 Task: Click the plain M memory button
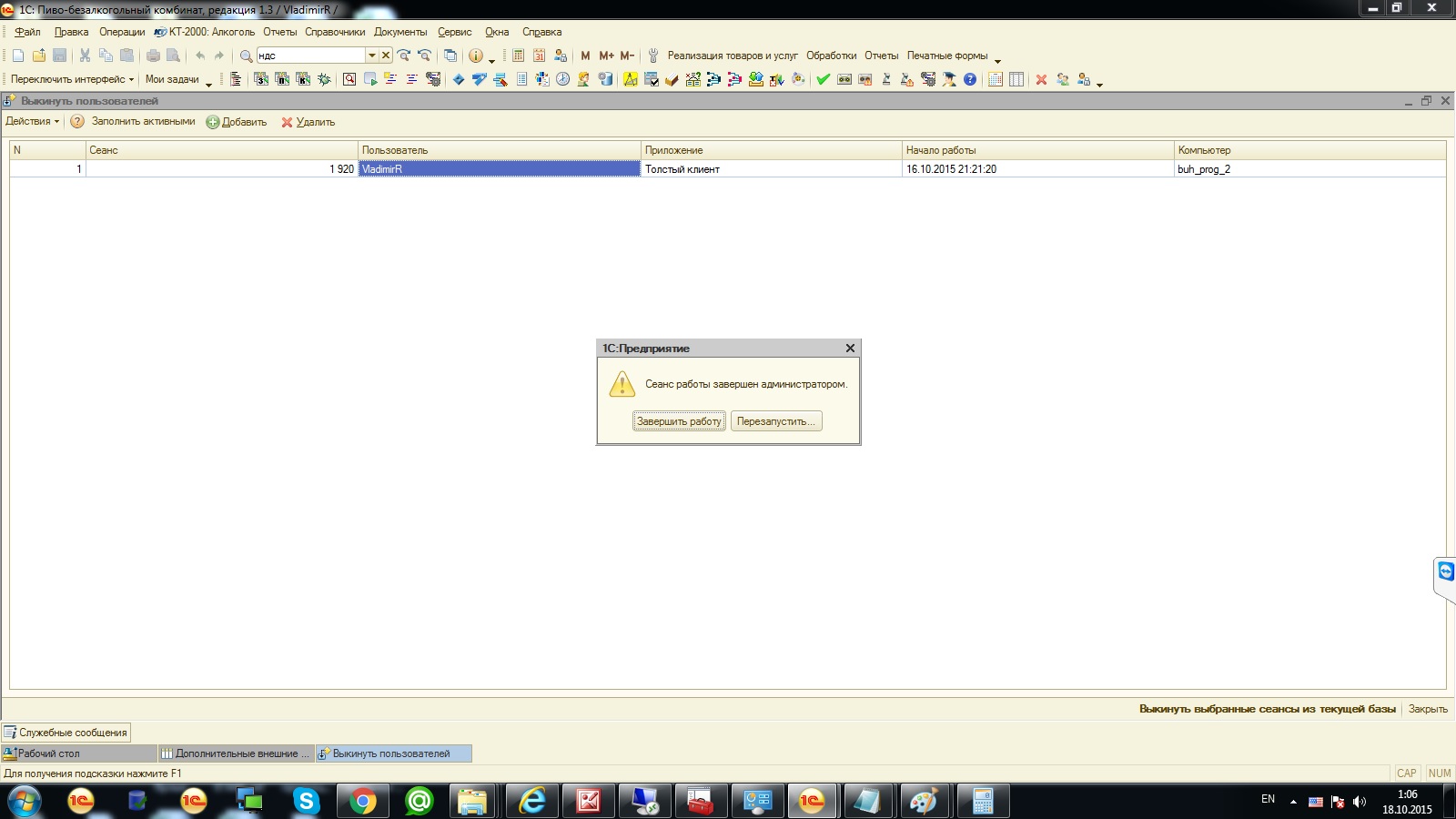[x=585, y=56]
